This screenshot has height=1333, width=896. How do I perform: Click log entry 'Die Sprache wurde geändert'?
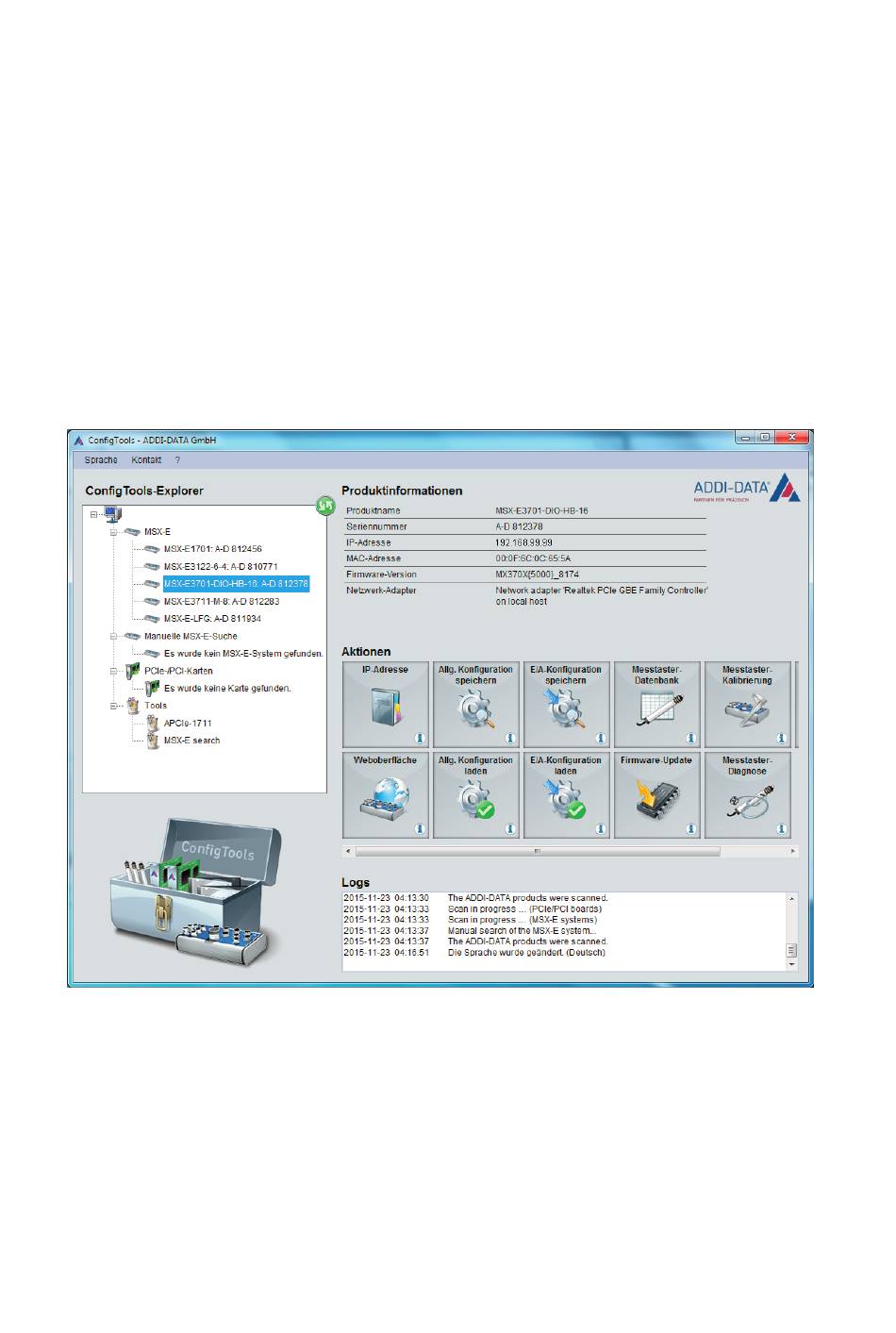(x=526, y=953)
